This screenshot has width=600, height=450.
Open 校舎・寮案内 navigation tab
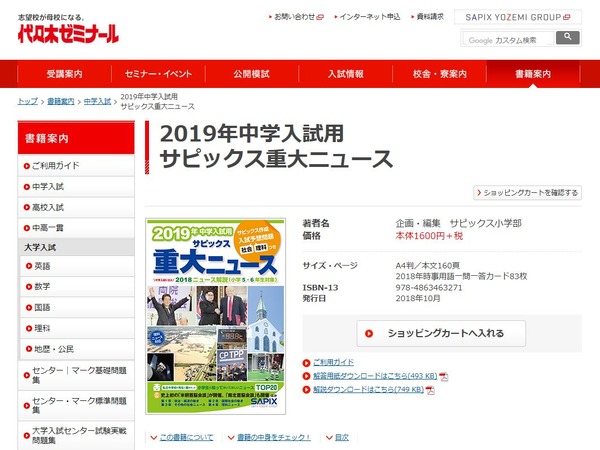439,74
